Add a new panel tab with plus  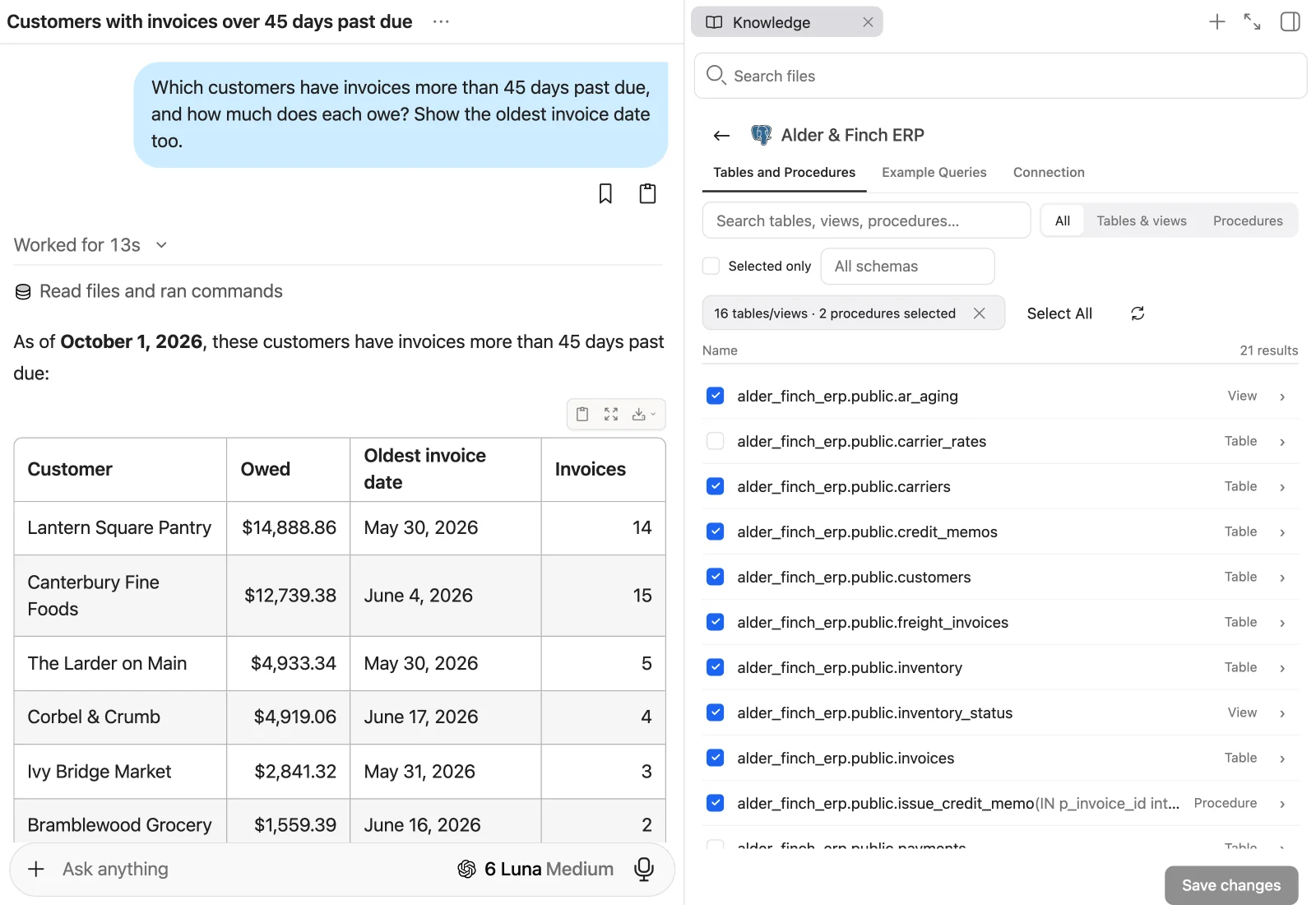1217,22
